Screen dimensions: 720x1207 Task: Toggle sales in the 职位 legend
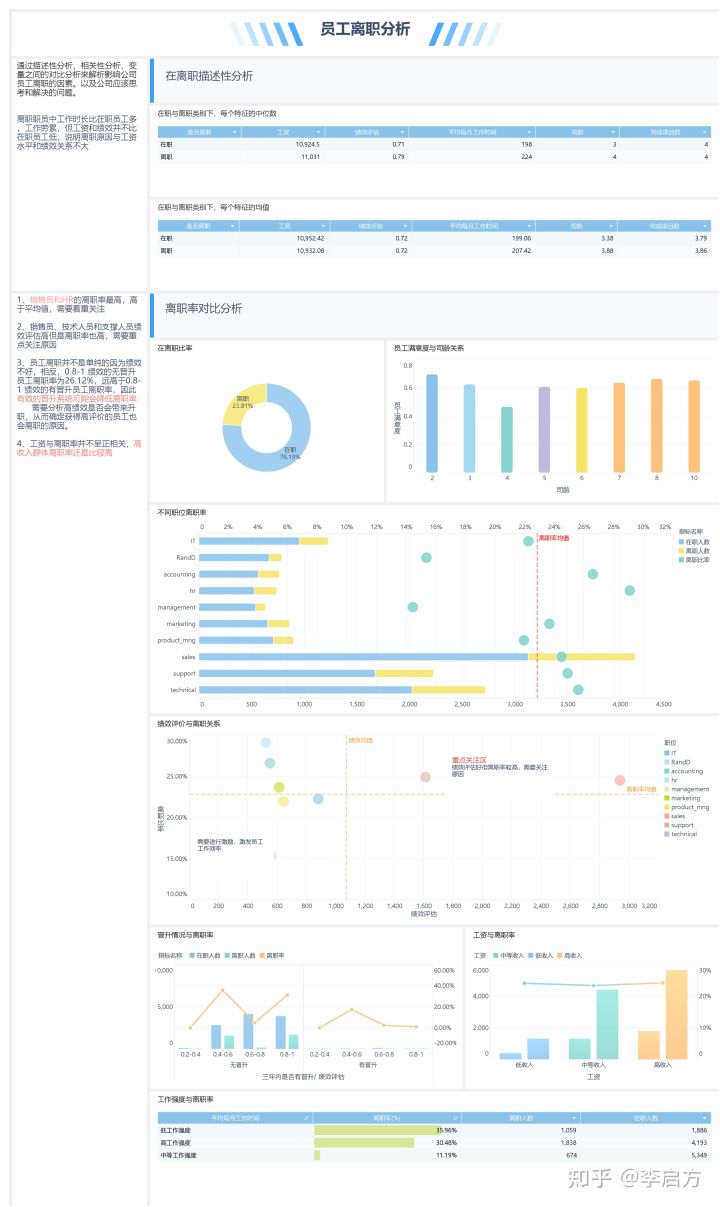tap(675, 816)
